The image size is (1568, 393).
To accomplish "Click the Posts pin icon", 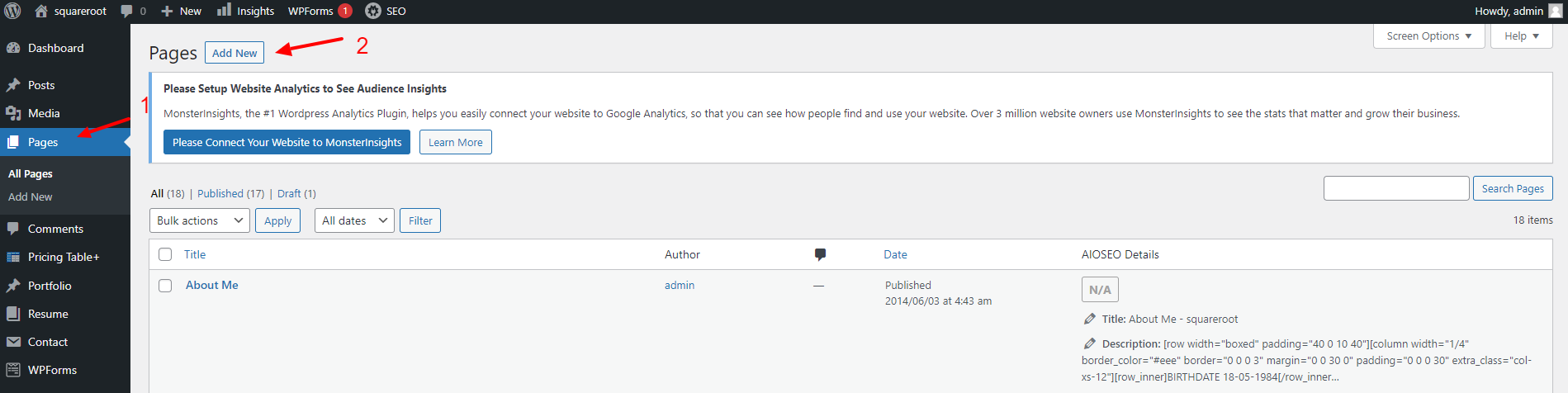I will (x=13, y=85).
